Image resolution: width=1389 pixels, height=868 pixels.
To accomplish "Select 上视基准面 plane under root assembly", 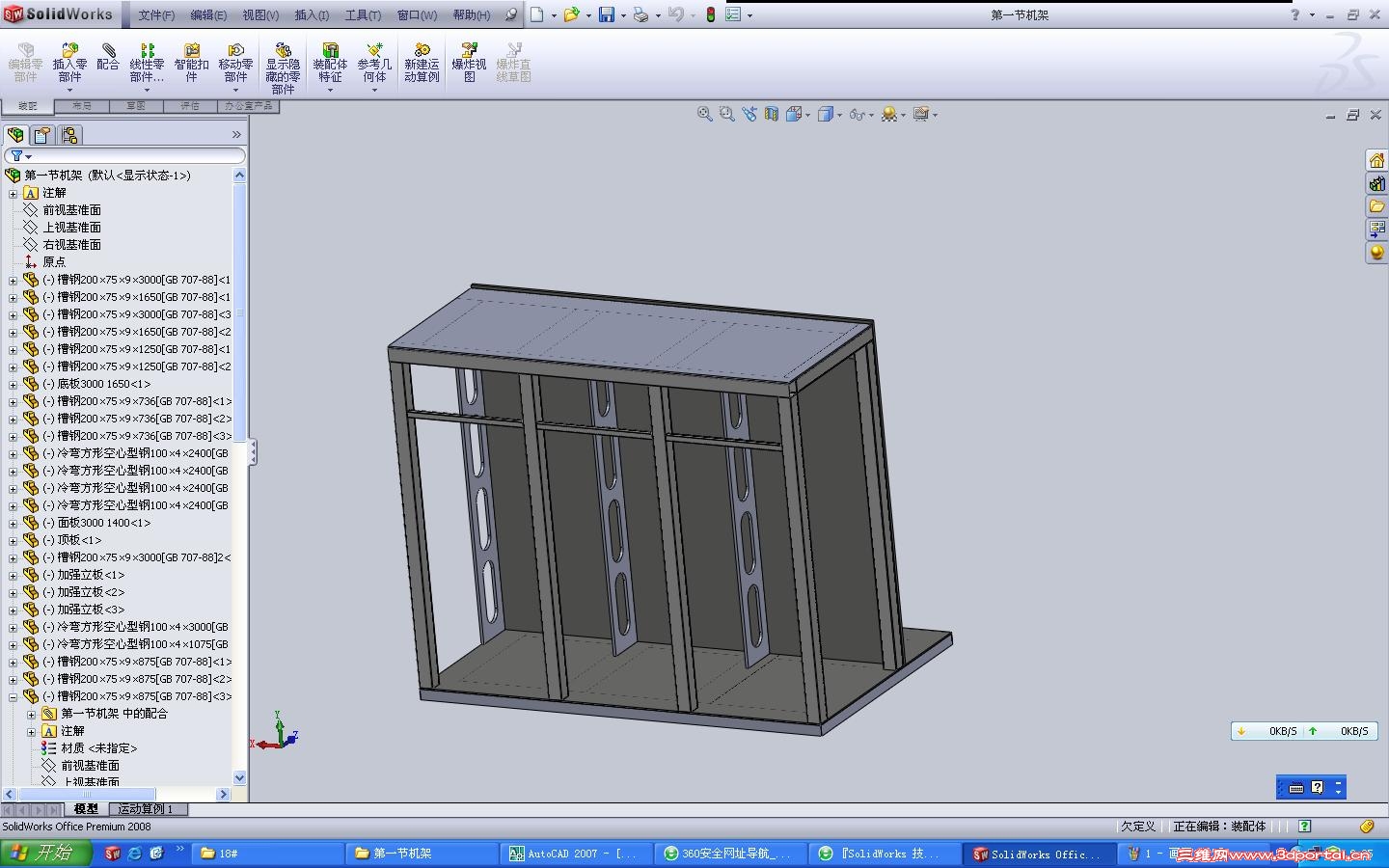I will coord(71,228).
